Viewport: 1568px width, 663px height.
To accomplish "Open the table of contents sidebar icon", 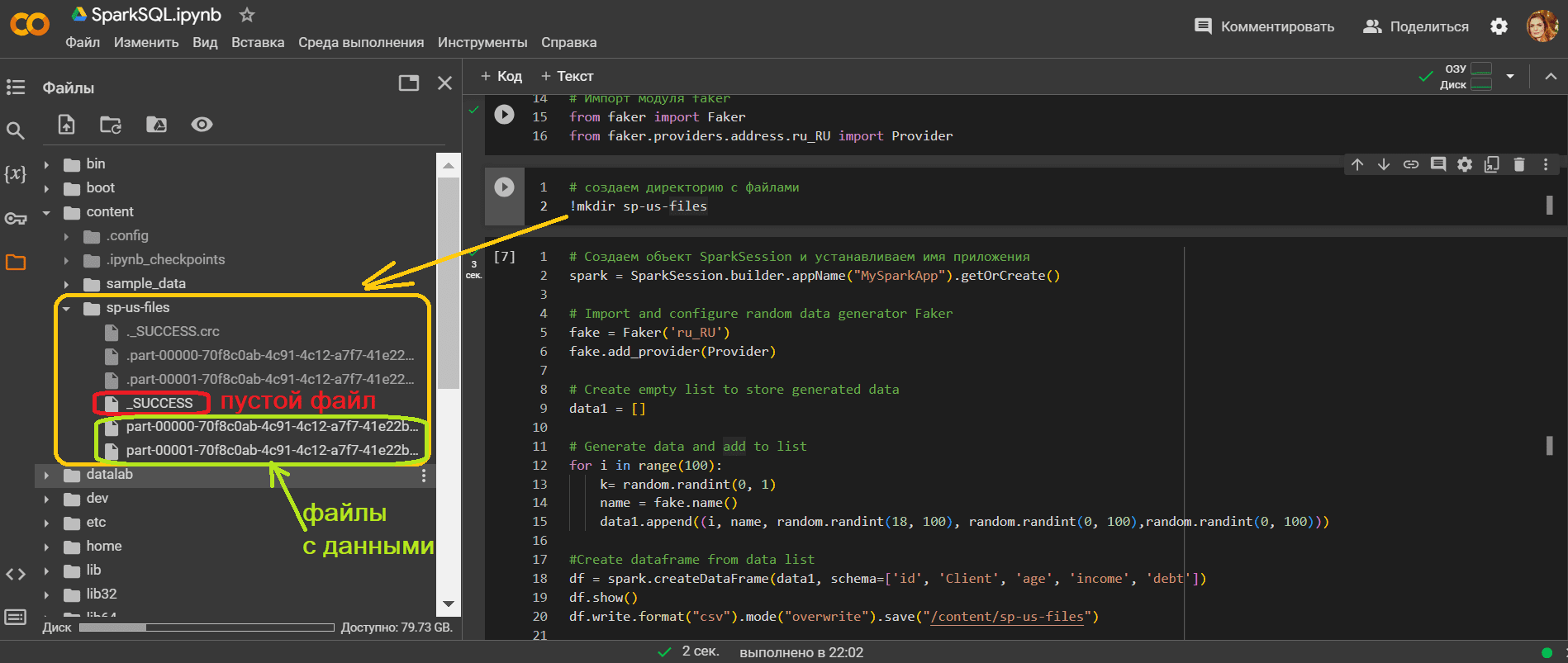I will click(16, 87).
